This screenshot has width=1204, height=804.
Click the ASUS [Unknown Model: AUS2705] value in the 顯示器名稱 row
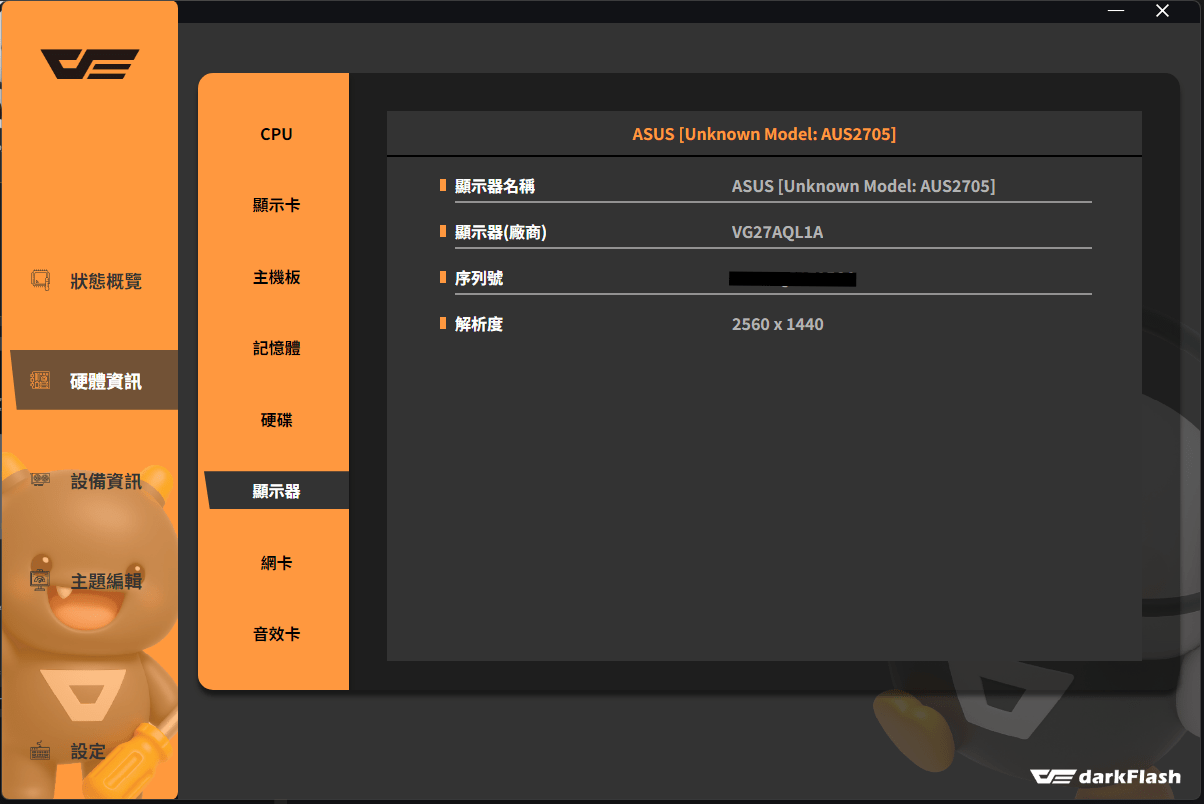[863, 186]
